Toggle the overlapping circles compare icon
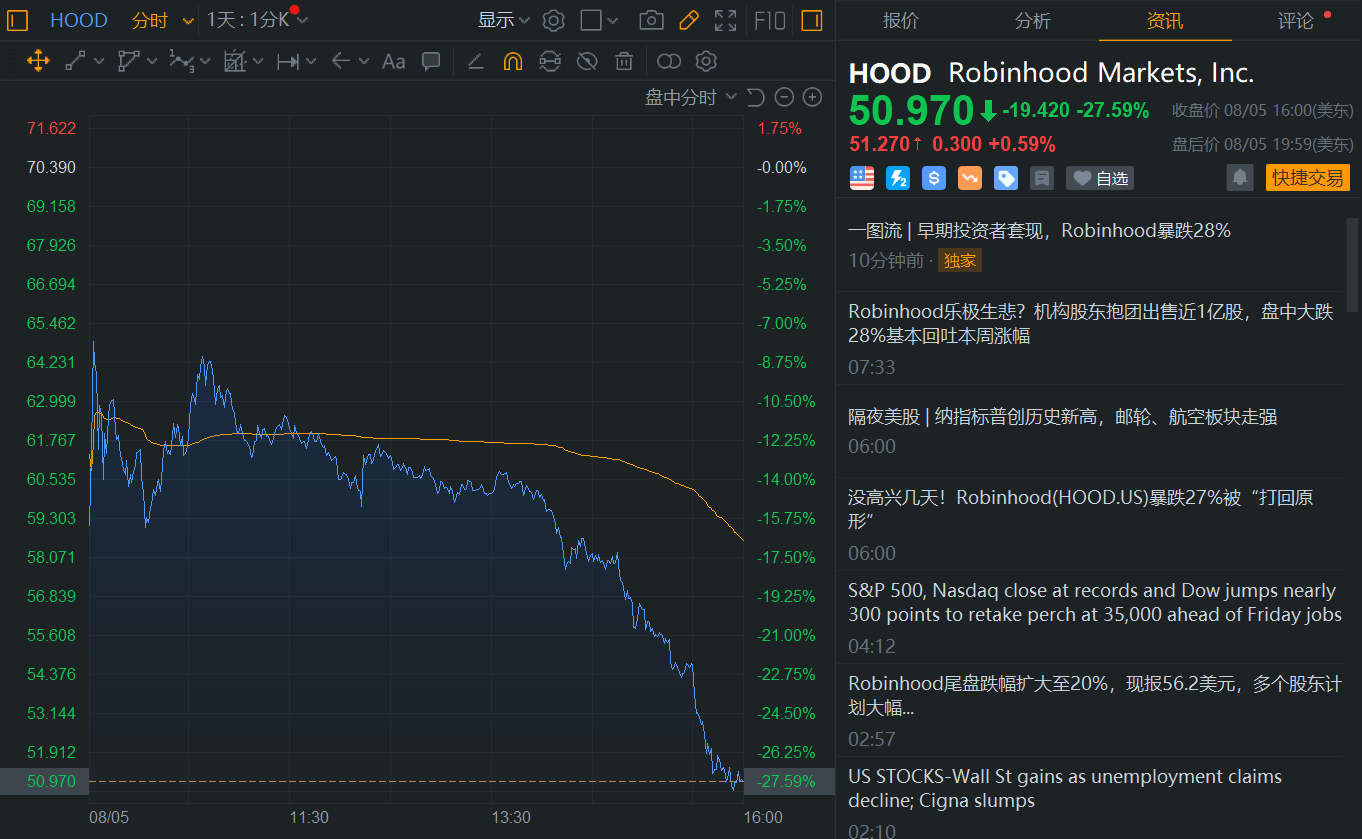This screenshot has width=1362, height=839. pos(669,61)
